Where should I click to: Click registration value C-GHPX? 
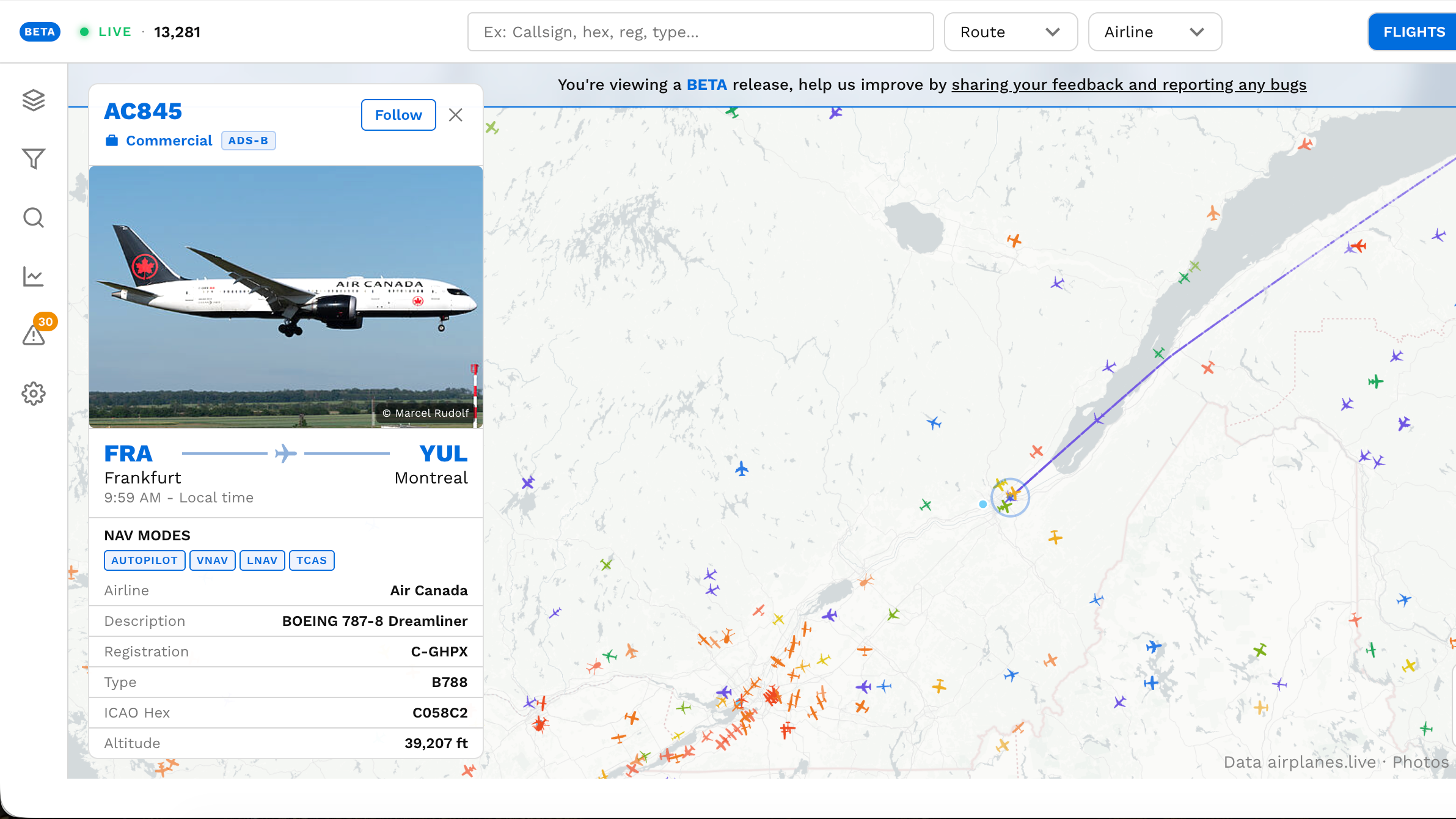(439, 652)
